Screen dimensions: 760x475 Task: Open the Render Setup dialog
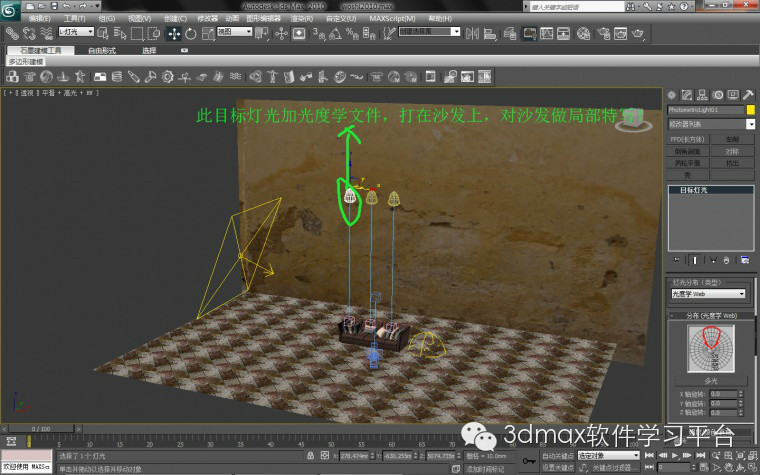pyautogui.click(x=603, y=33)
